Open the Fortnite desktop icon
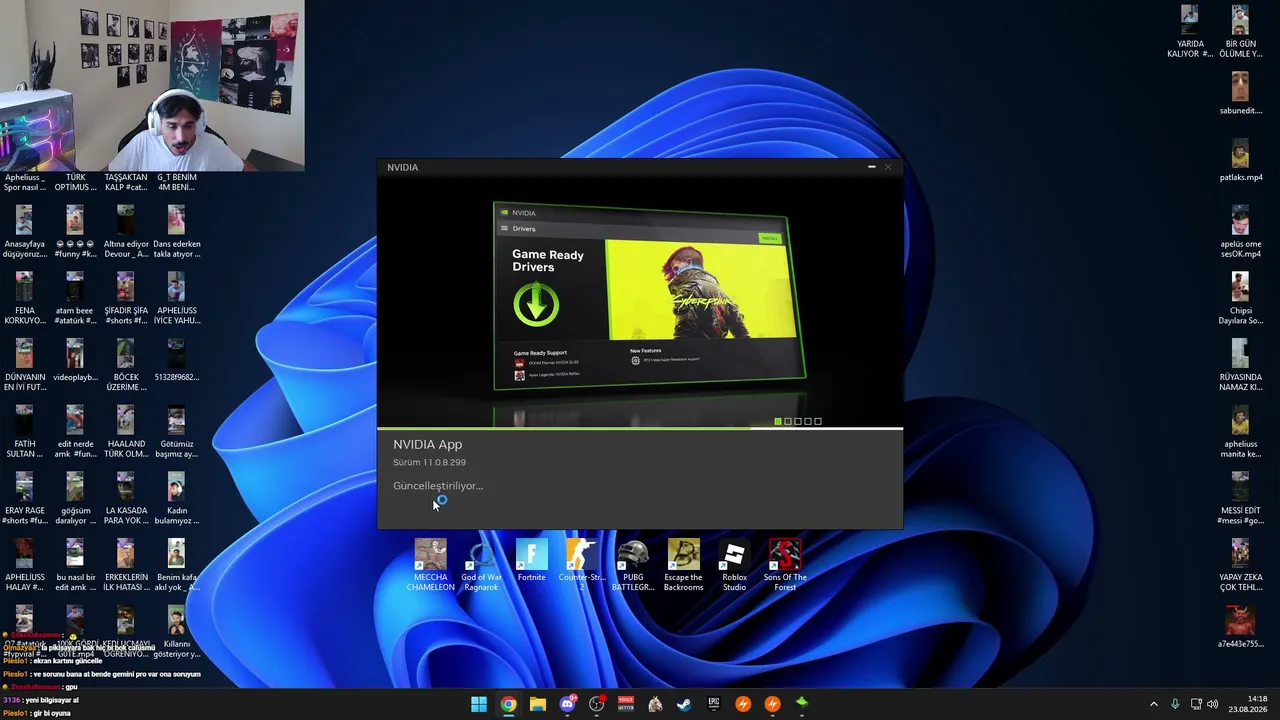The height and width of the screenshot is (720, 1280). 532,561
